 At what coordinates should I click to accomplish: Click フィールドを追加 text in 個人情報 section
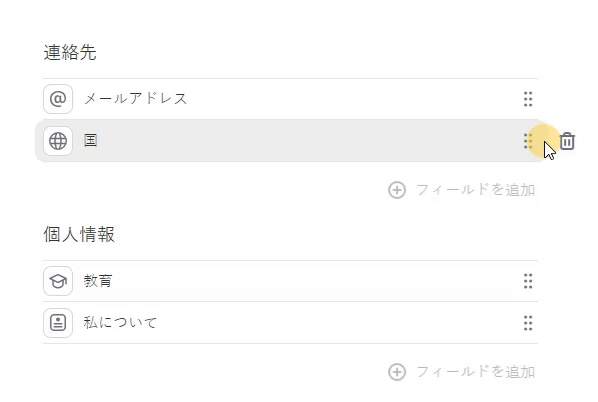[x=476, y=372]
